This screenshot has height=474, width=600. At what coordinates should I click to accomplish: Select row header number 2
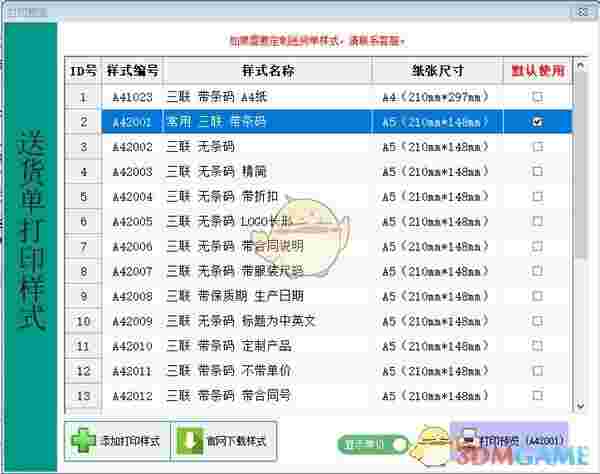pos(83,122)
